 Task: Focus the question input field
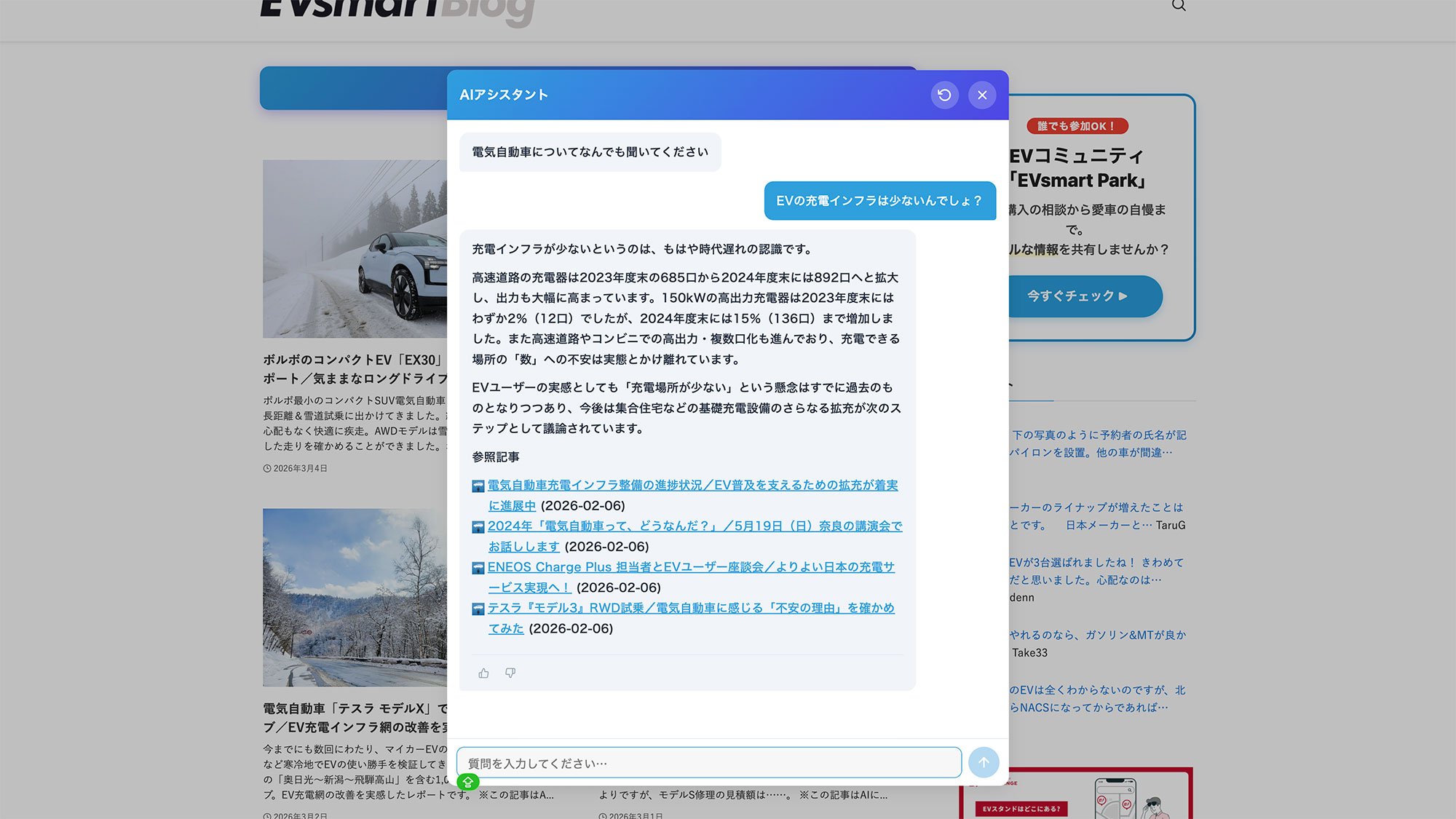click(708, 763)
